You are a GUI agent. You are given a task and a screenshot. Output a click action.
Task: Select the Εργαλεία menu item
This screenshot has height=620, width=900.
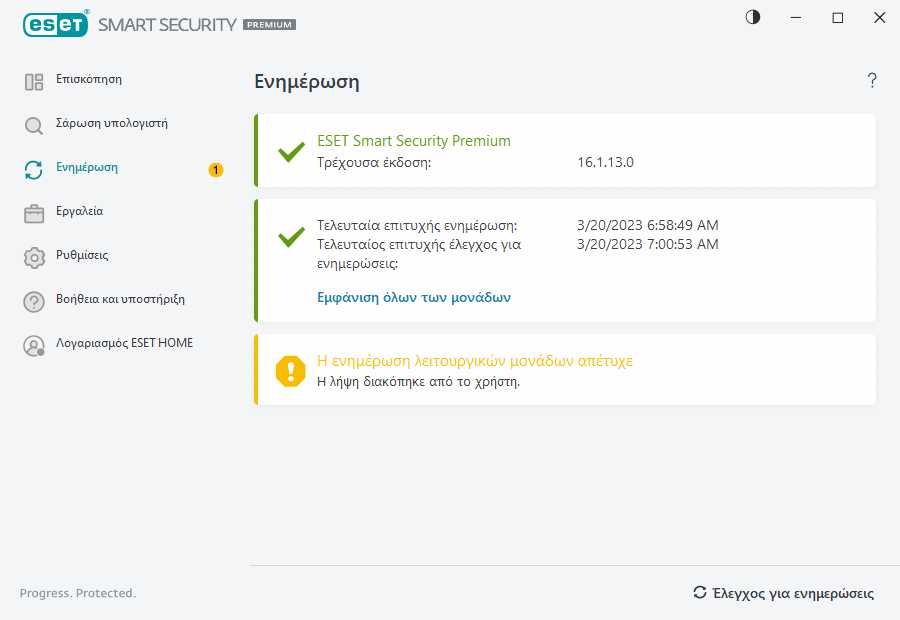[79, 212]
